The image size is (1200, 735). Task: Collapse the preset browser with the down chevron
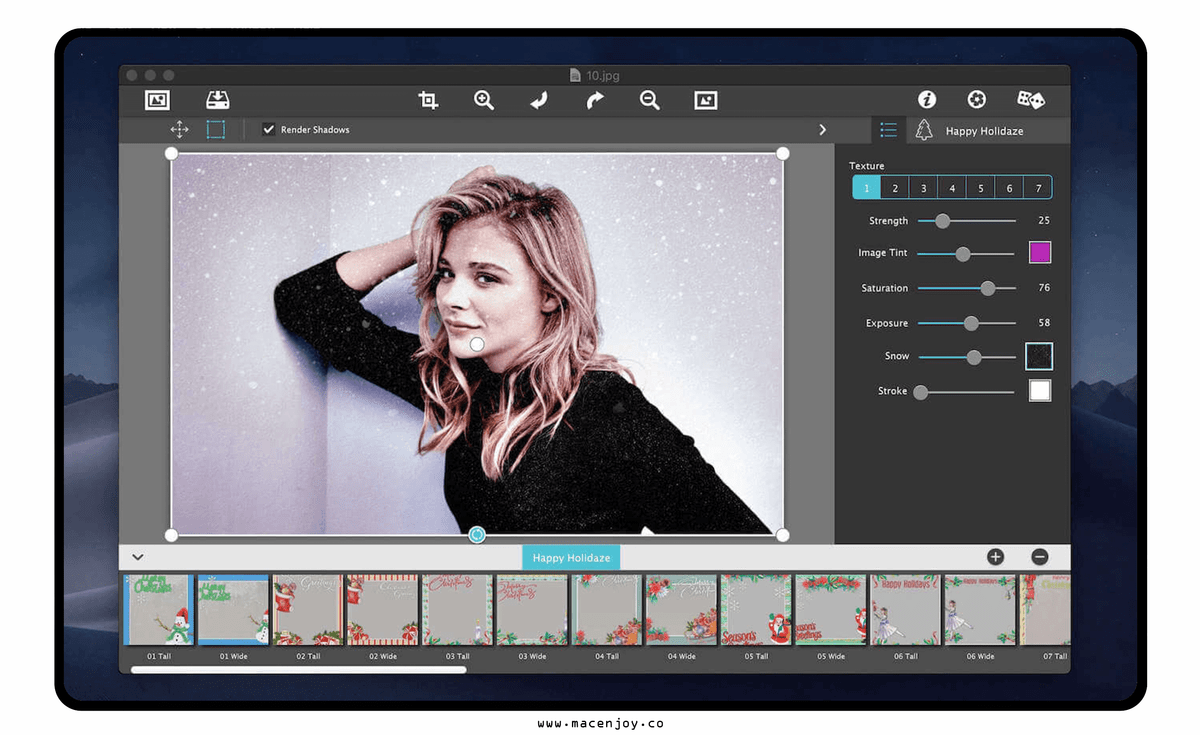pos(138,557)
